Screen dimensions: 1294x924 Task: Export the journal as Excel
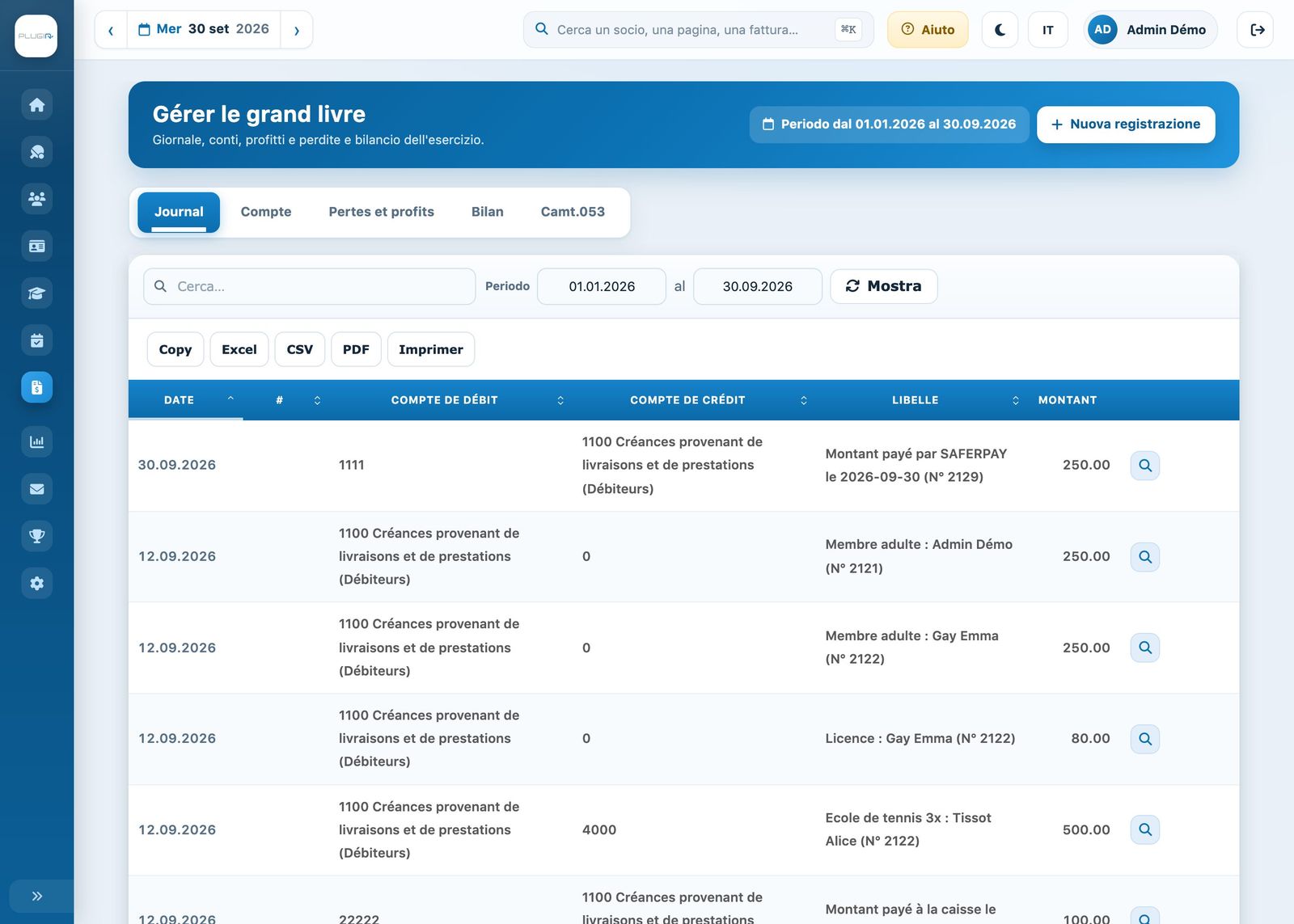coord(239,349)
